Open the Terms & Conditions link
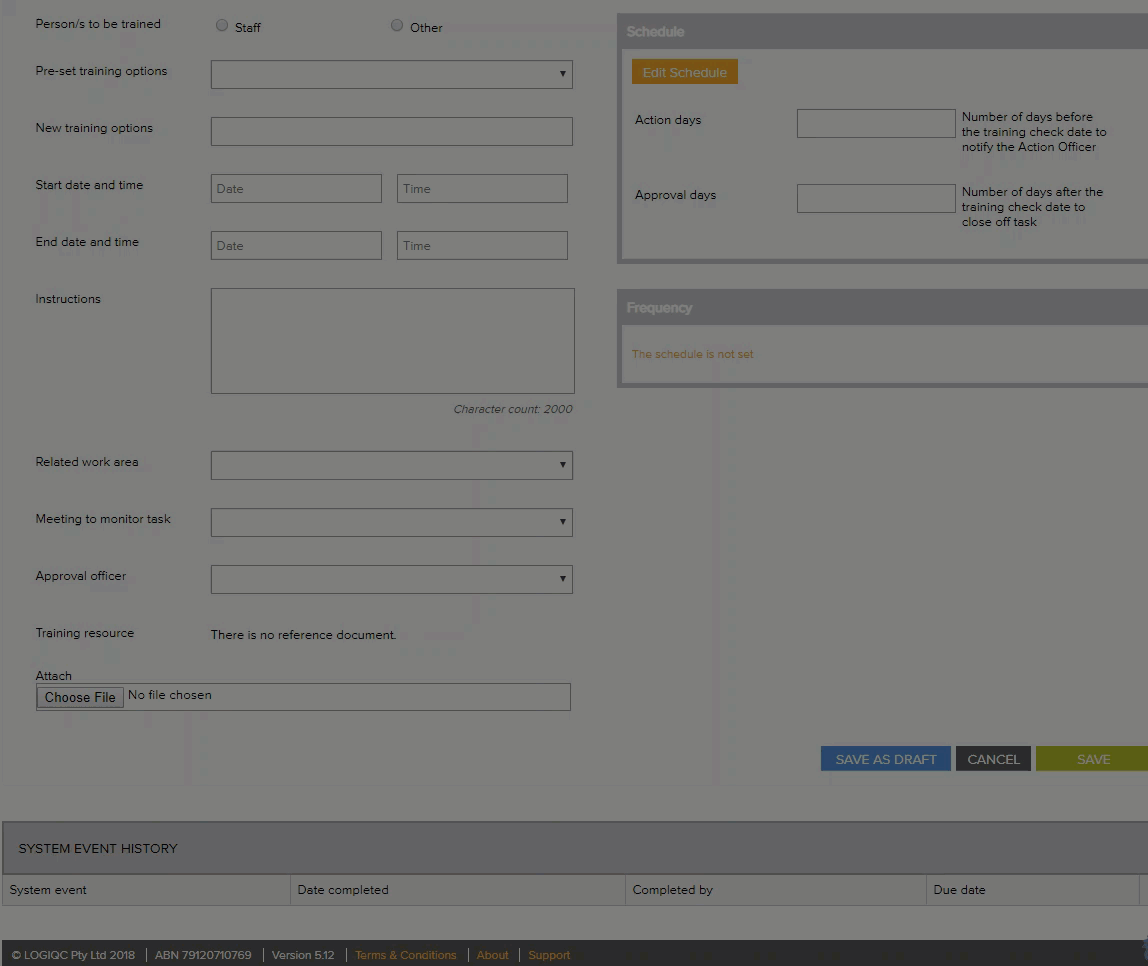1148x966 pixels. click(x=405, y=955)
